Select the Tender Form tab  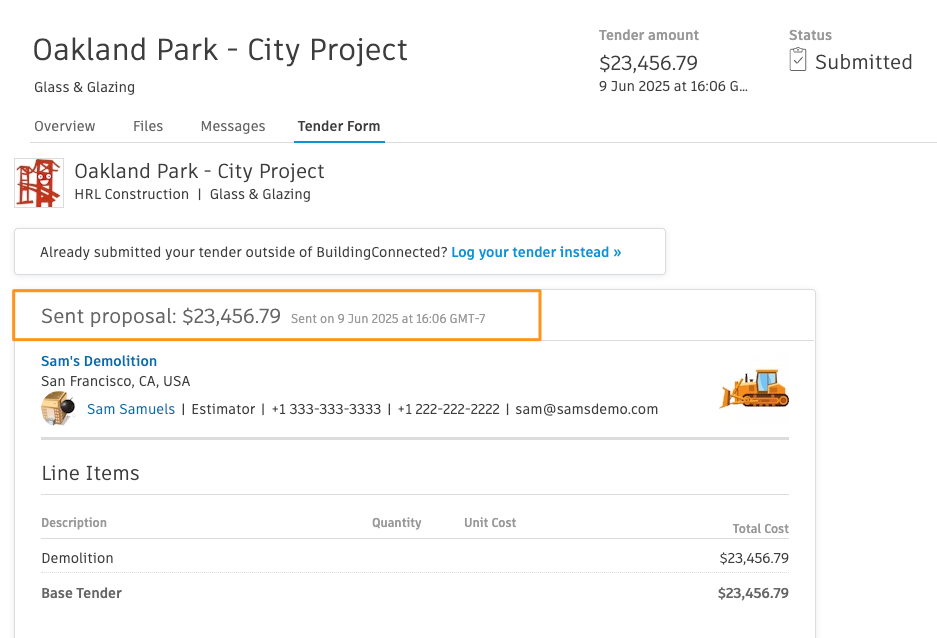(339, 126)
